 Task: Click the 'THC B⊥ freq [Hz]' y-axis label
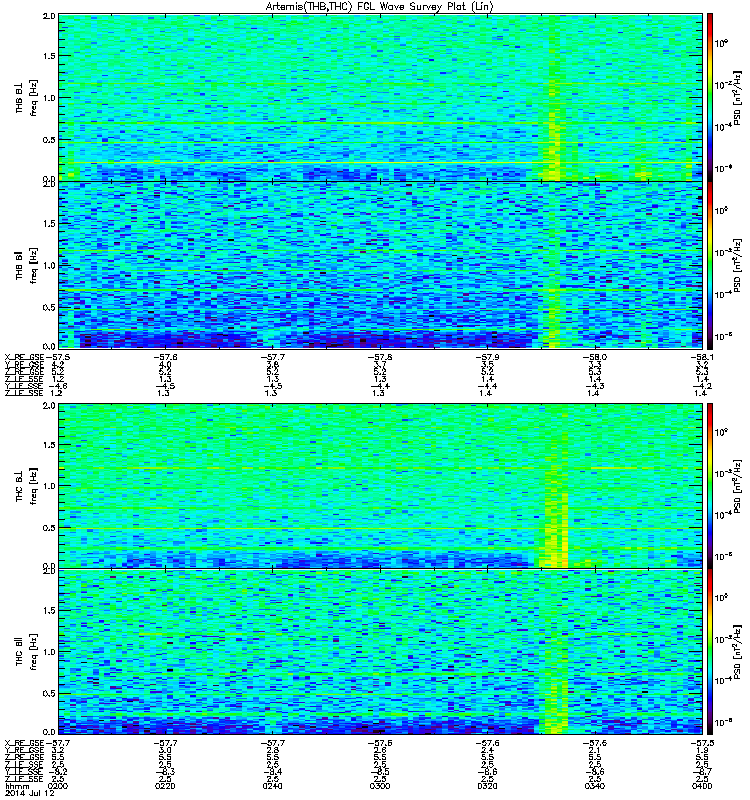pos(26,486)
